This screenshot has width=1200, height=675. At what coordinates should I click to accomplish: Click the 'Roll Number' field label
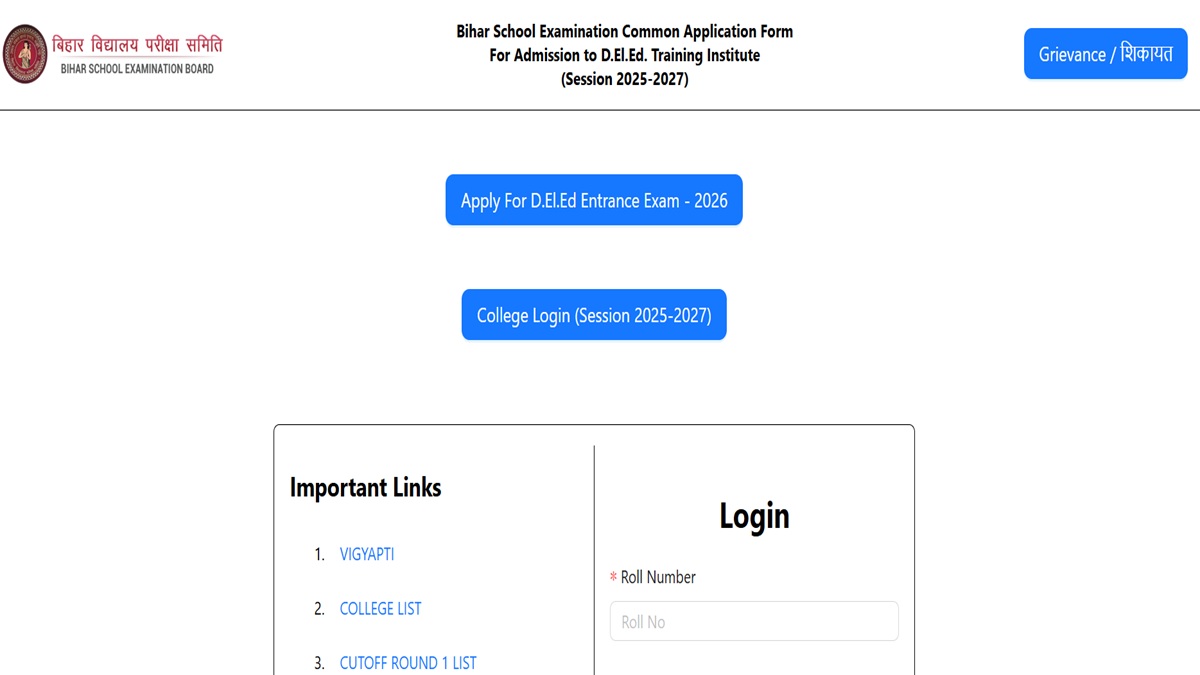tap(658, 577)
